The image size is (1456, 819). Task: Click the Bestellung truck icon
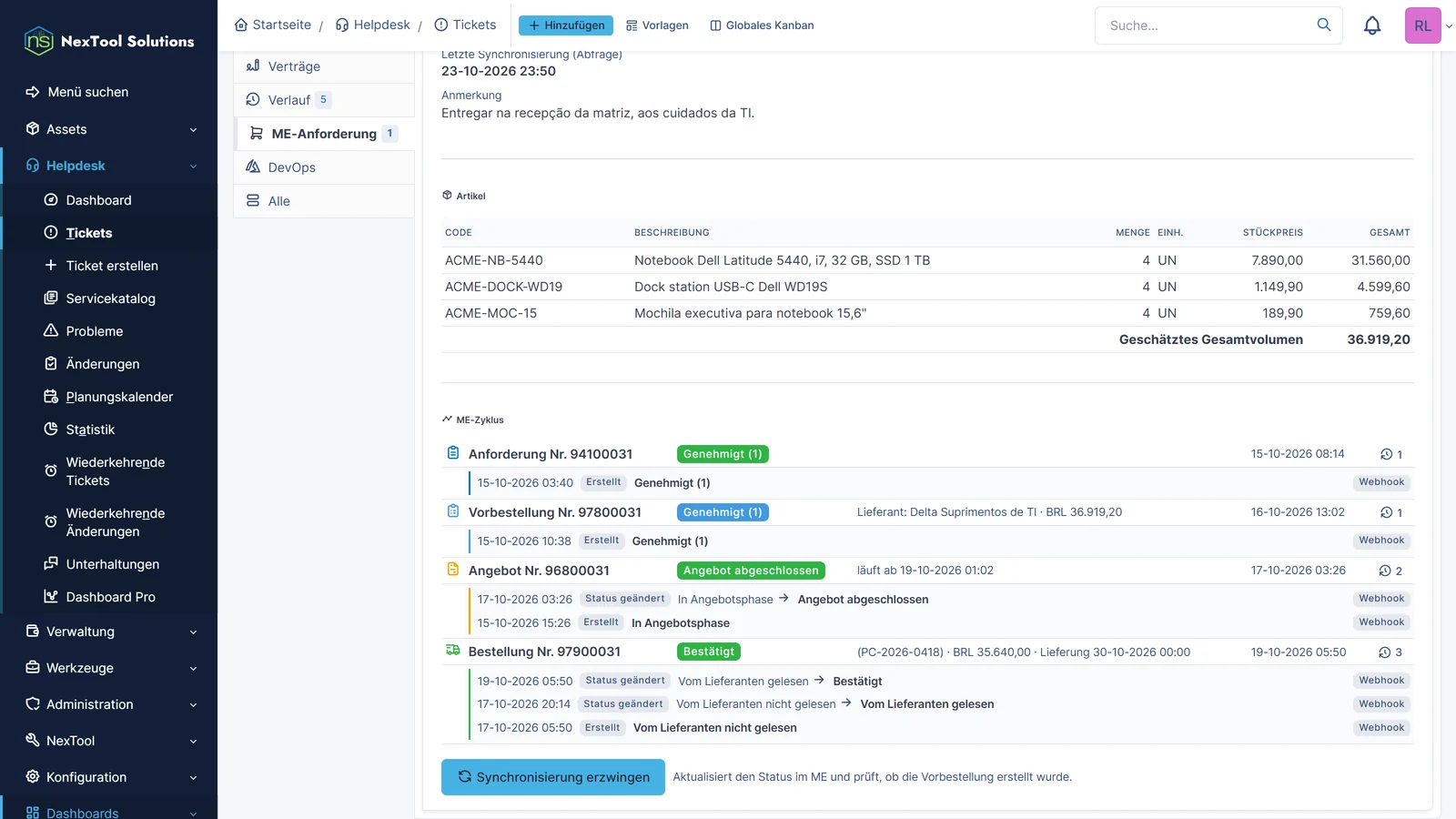453,651
